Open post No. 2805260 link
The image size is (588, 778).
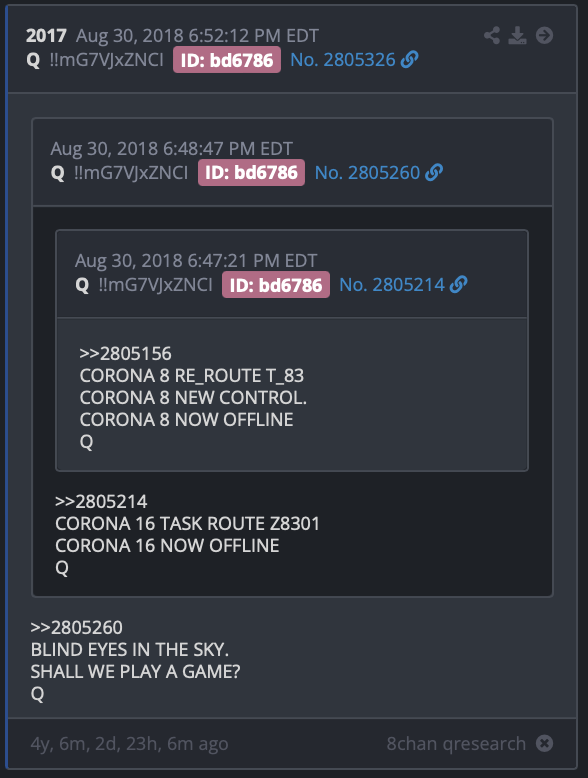[x=368, y=172]
